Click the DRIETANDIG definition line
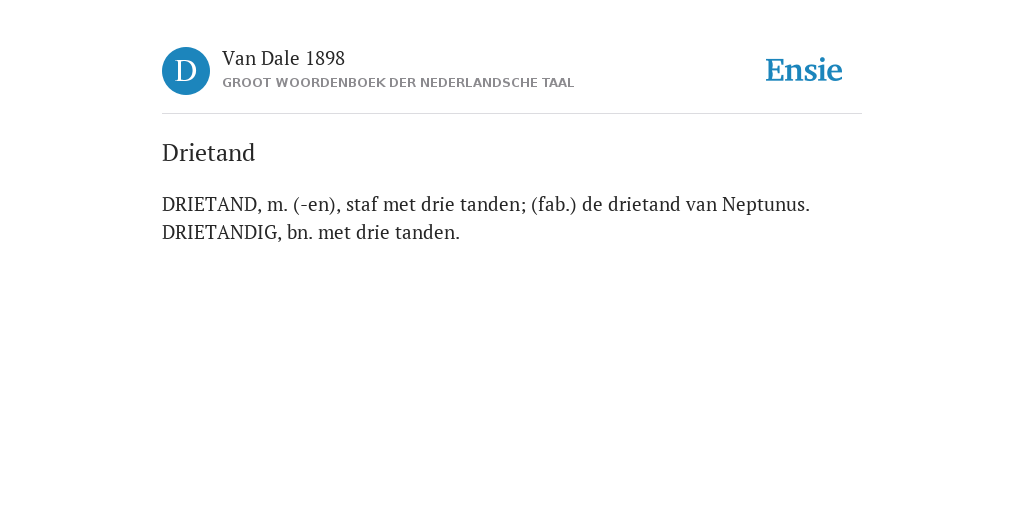This screenshot has height=512, width=1024. click(x=311, y=232)
